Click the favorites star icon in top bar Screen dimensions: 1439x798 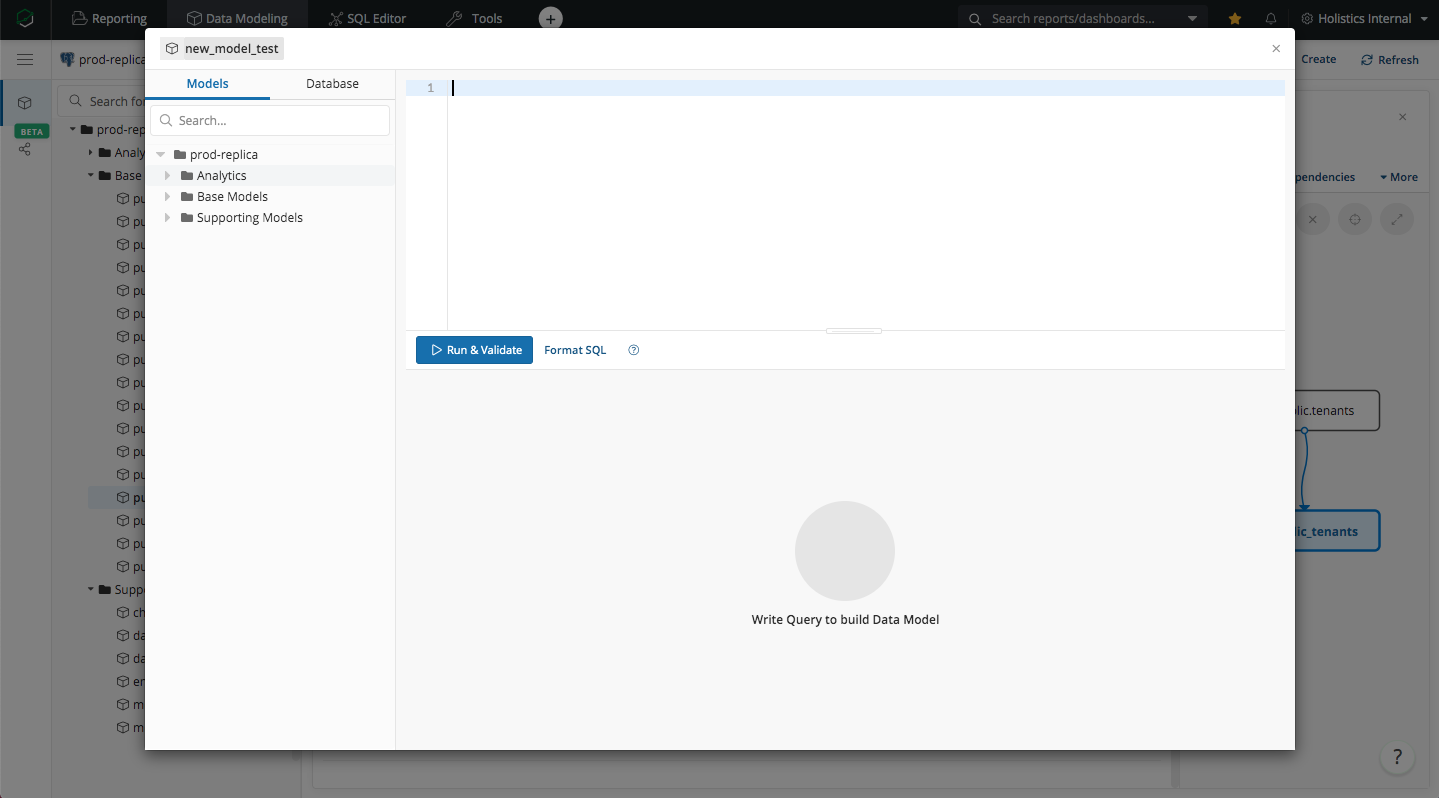pos(1235,18)
